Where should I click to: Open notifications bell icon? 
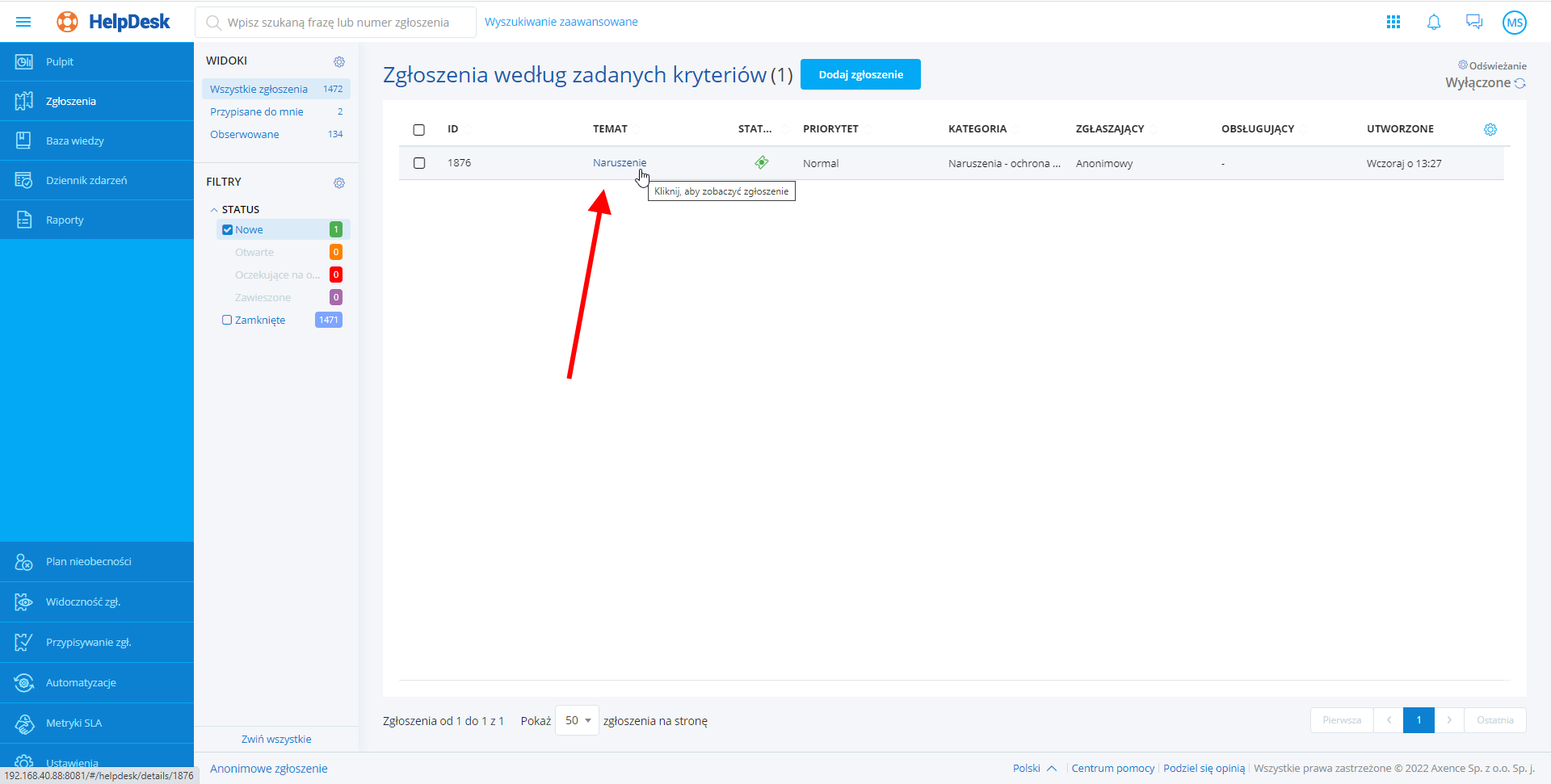pos(1434,22)
